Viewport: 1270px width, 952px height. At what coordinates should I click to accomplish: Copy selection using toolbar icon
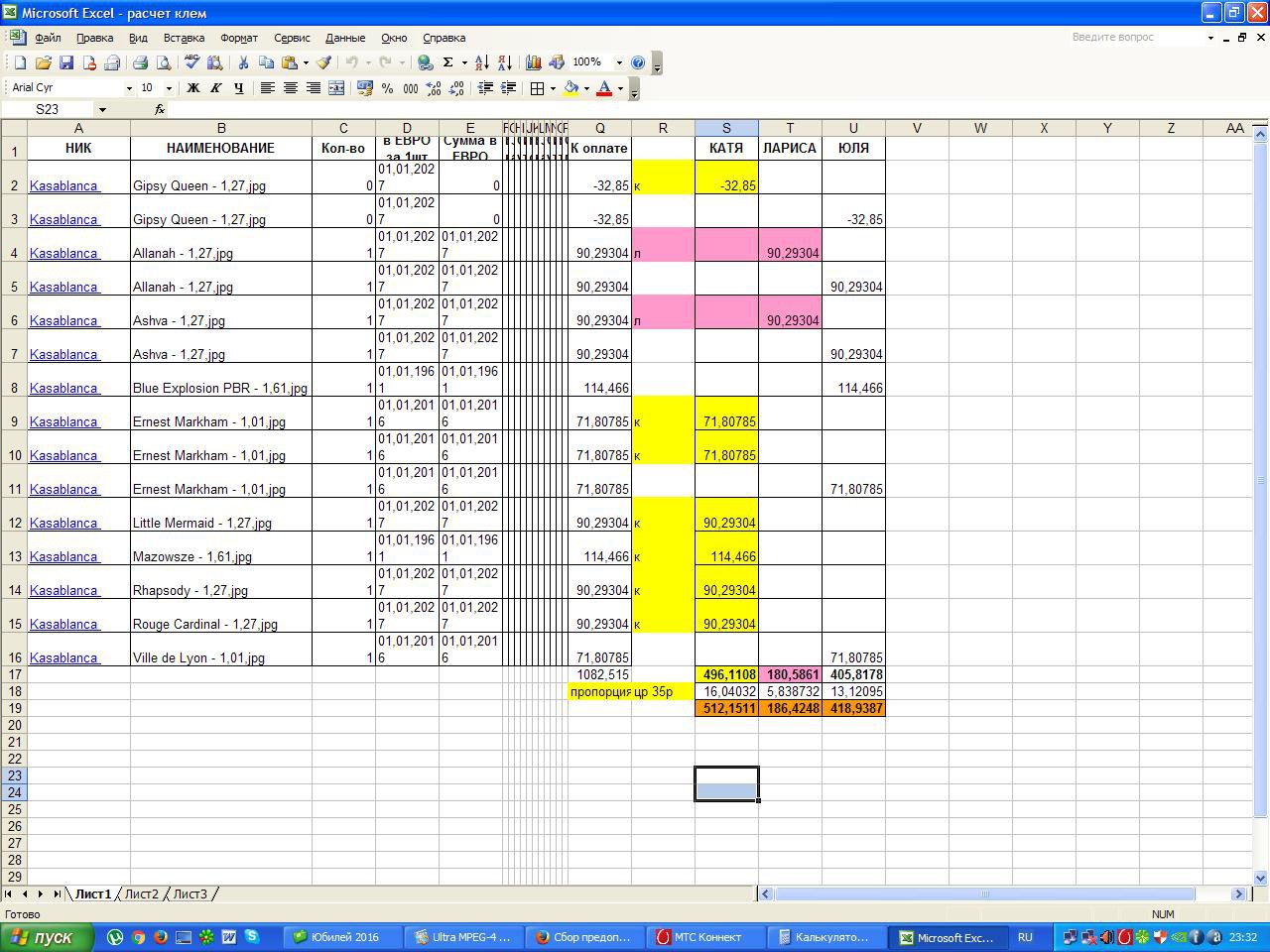pos(266,62)
